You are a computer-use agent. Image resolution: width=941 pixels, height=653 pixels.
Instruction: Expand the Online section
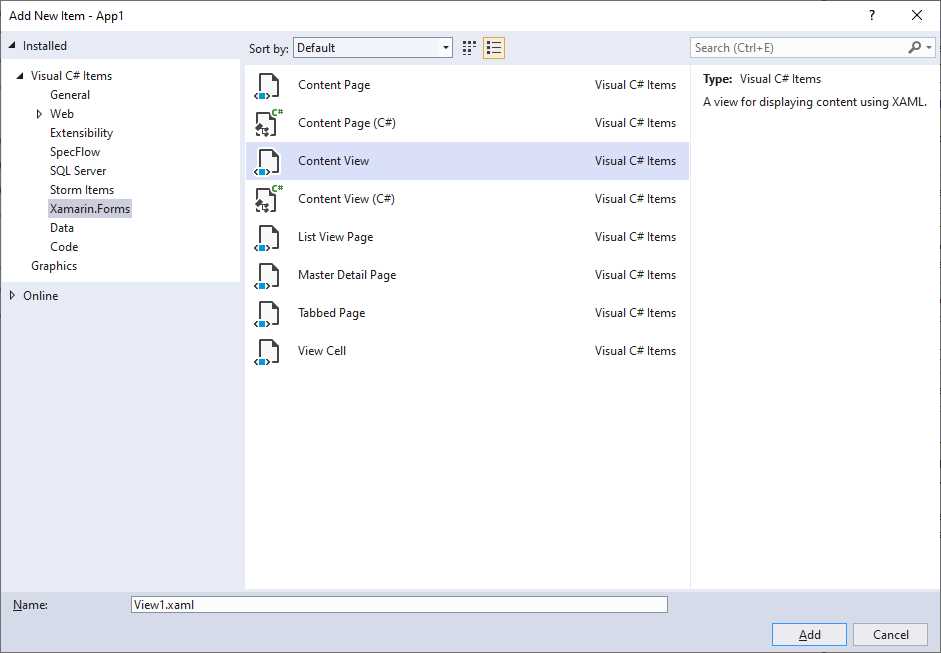tap(12, 295)
